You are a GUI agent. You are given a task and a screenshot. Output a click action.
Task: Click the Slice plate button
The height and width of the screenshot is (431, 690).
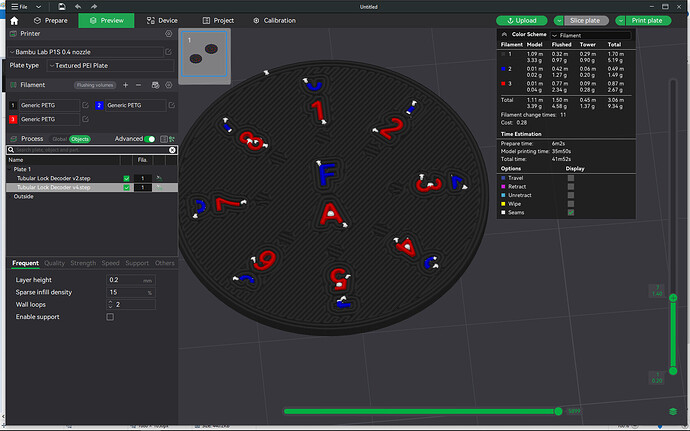click(586, 21)
